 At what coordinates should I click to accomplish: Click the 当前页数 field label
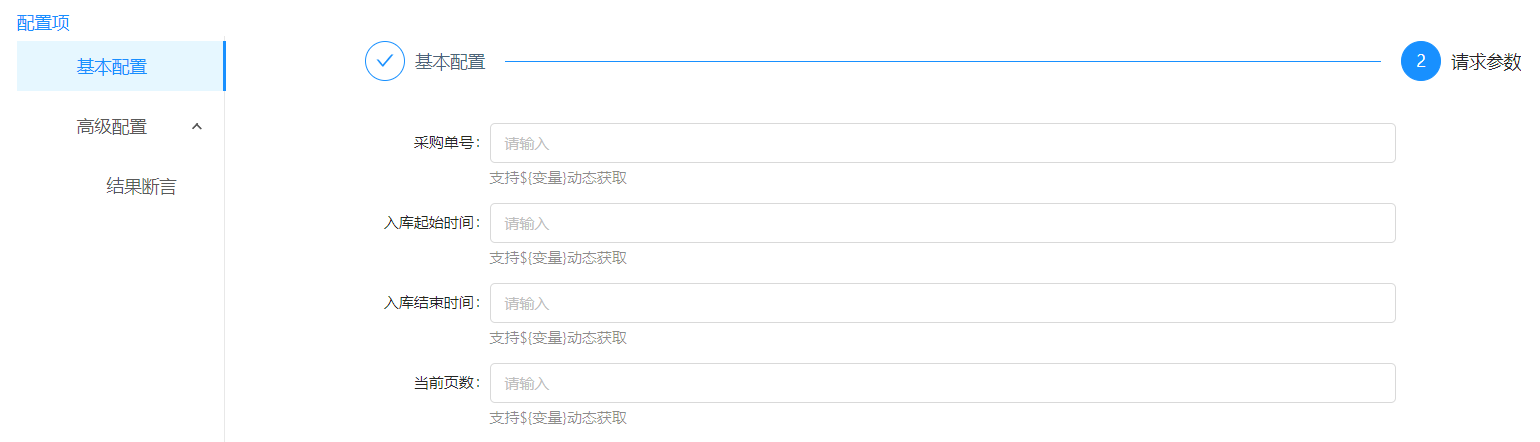click(446, 383)
